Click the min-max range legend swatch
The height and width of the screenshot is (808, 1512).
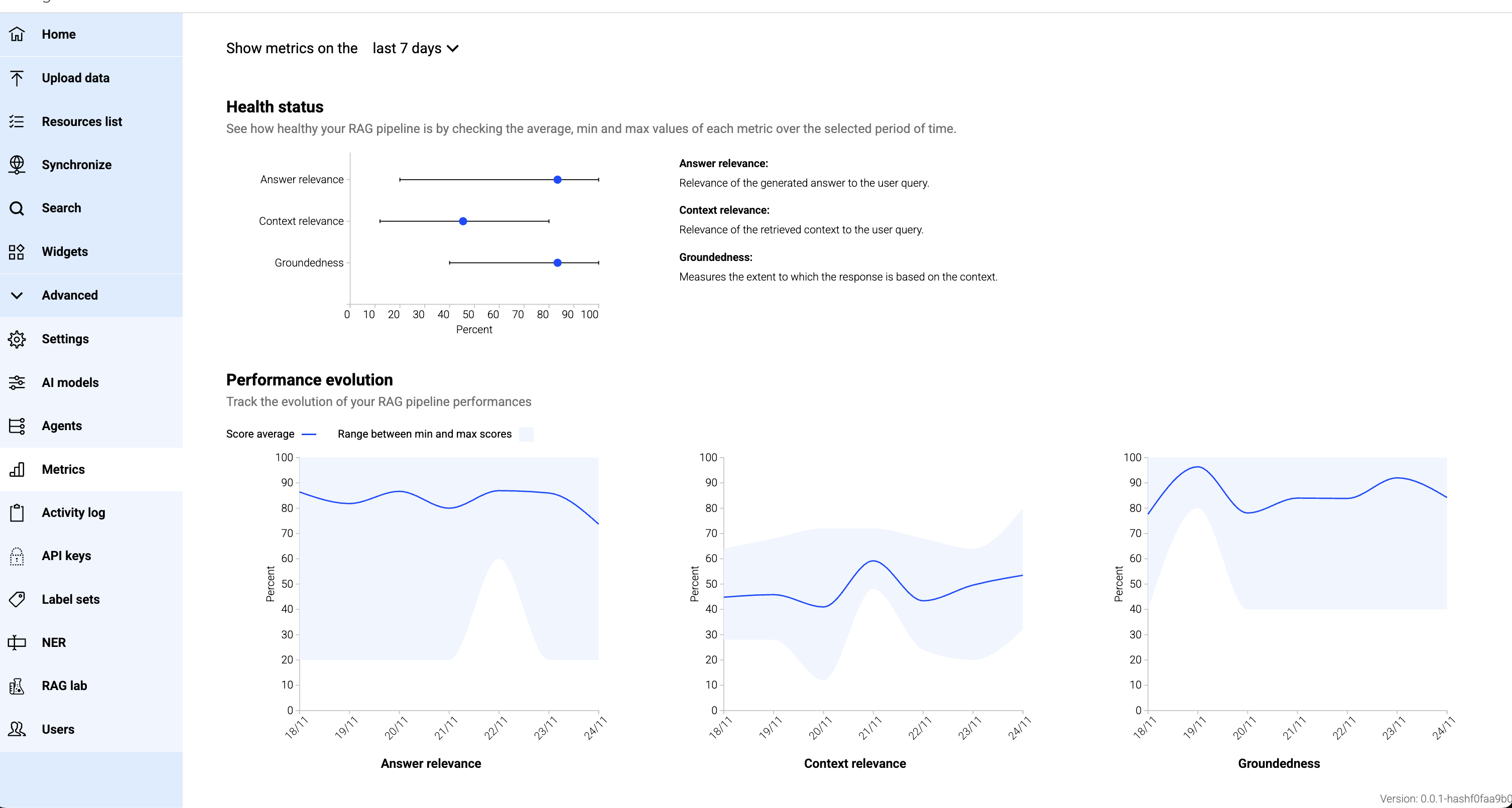coord(527,434)
